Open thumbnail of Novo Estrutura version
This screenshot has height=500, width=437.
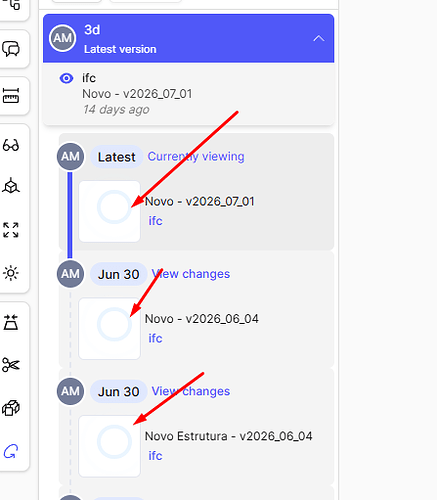[x=109, y=446]
